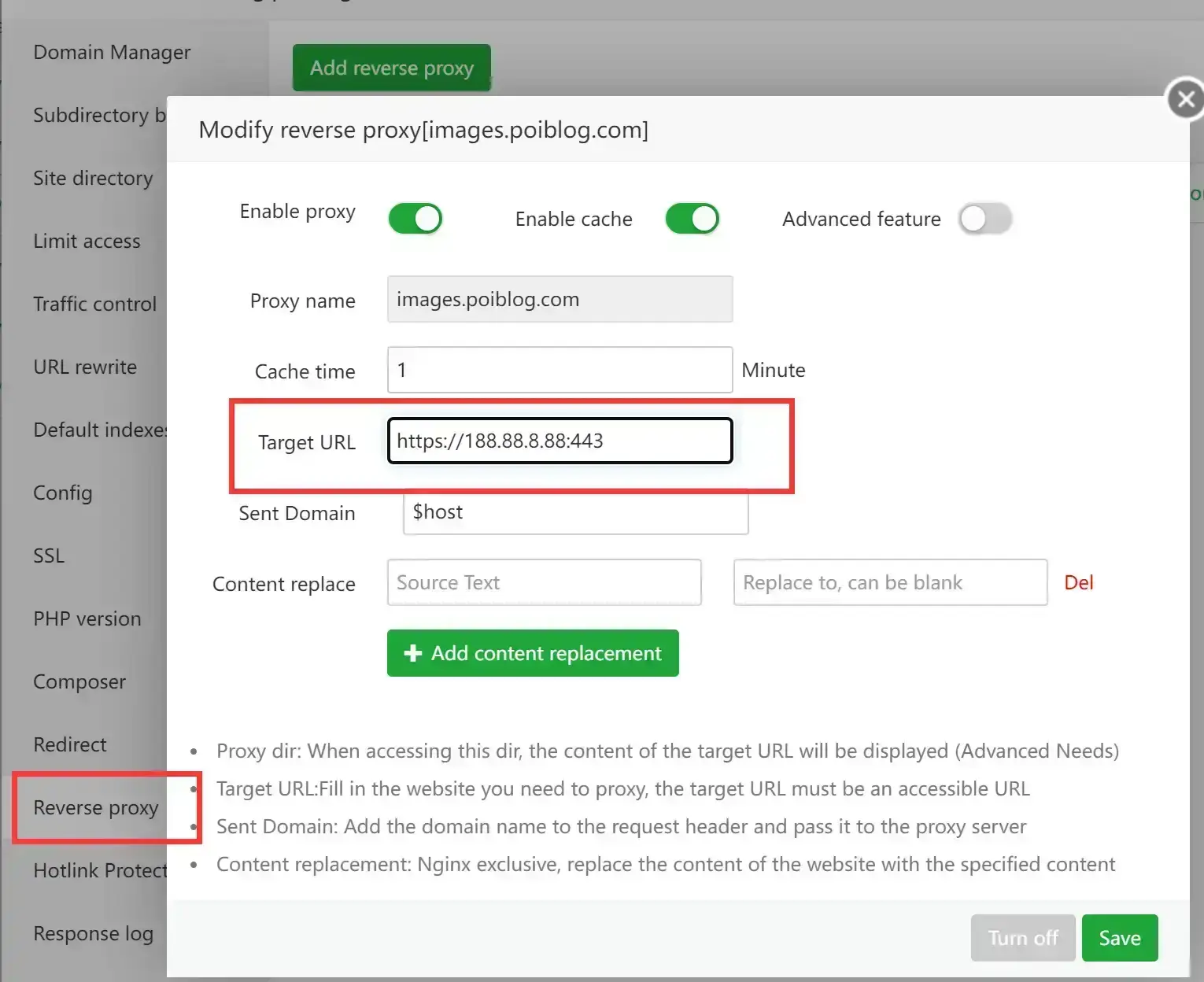Click the Source Text input box
This screenshot has width=1204, height=982.
[544, 583]
